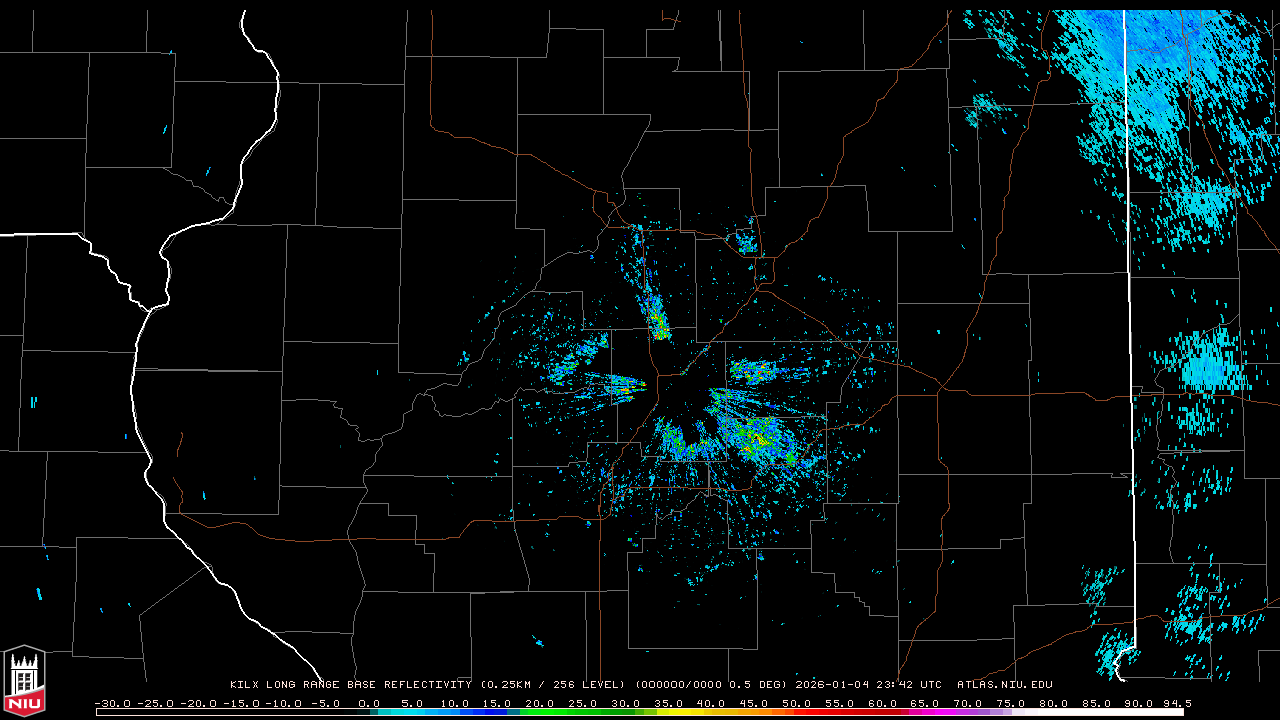Image resolution: width=1280 pixels, height=720 pixels.
Task: Click the cyan 5.0 dBZ scale segment
Action: 411,712
